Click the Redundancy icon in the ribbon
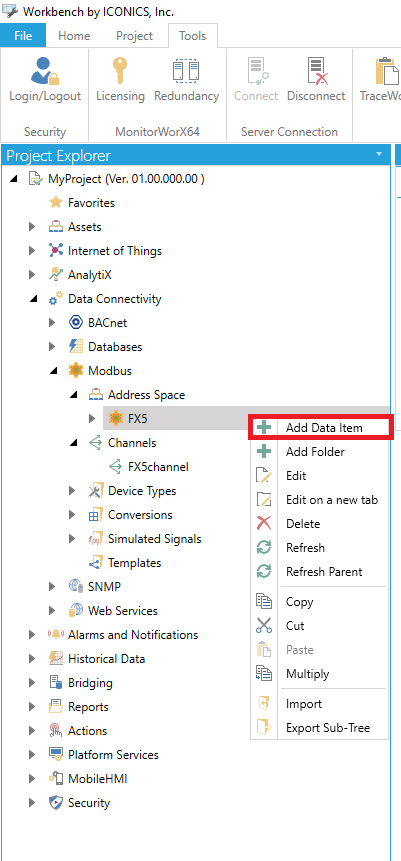 coord(186,71)
